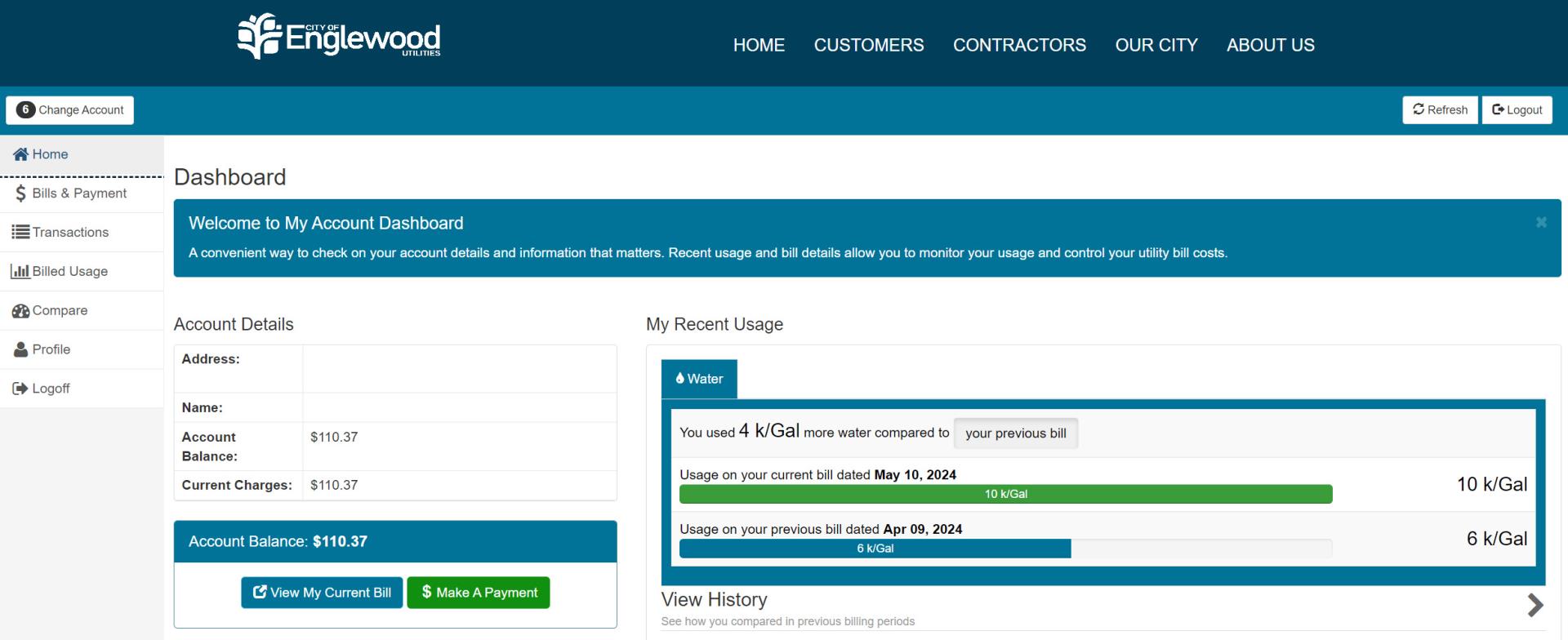This screenshot has height=640, width=1568.
Task: Click 'See how you compared in previous billing periods'
Action: tap(788, 621)
